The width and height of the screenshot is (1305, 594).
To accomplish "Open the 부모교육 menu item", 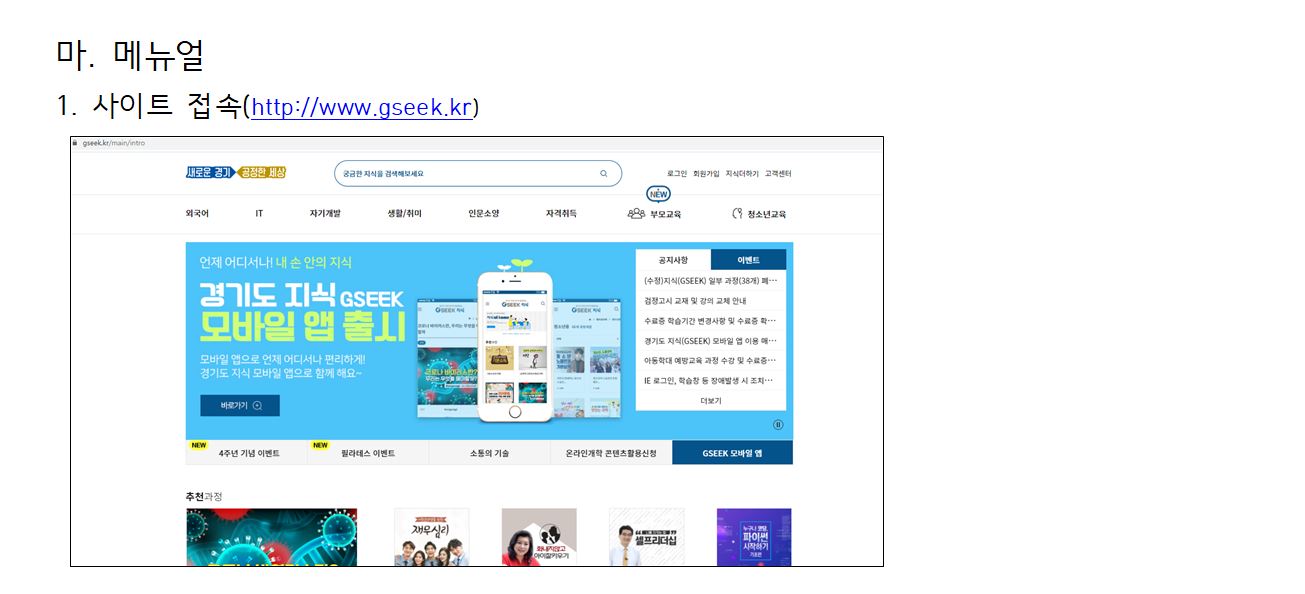I will [x=665, y=214].
